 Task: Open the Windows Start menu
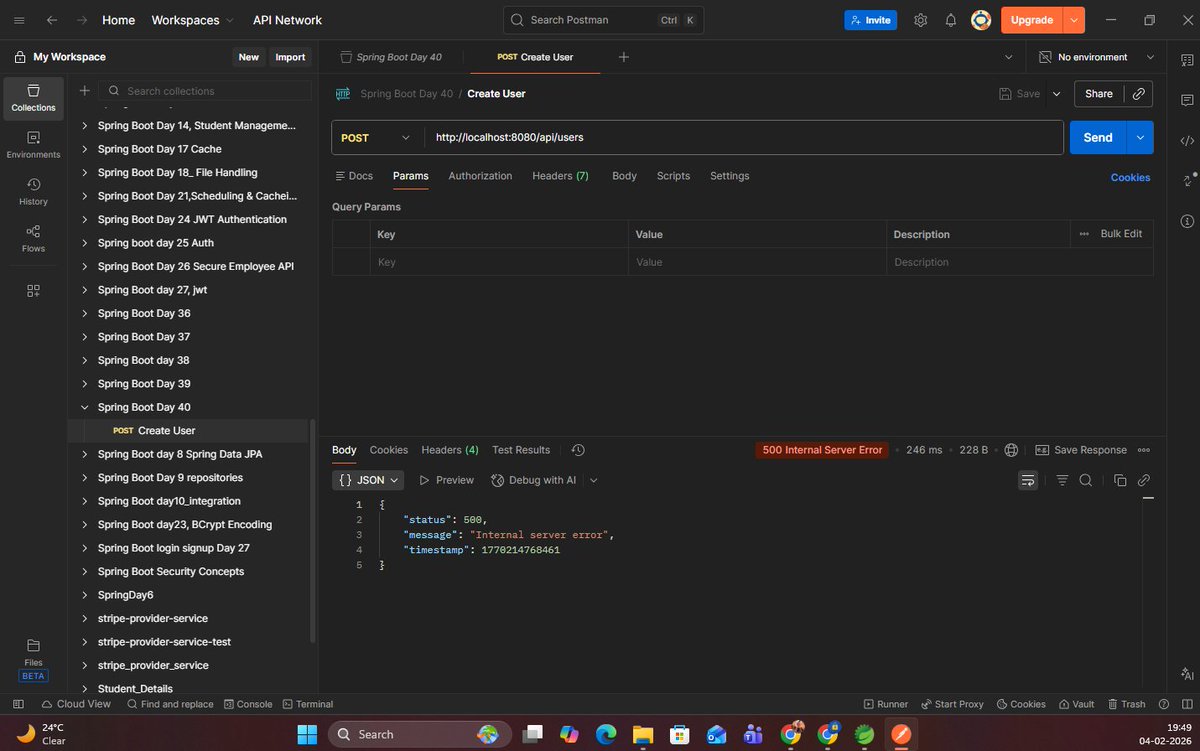tap(306, 734)
